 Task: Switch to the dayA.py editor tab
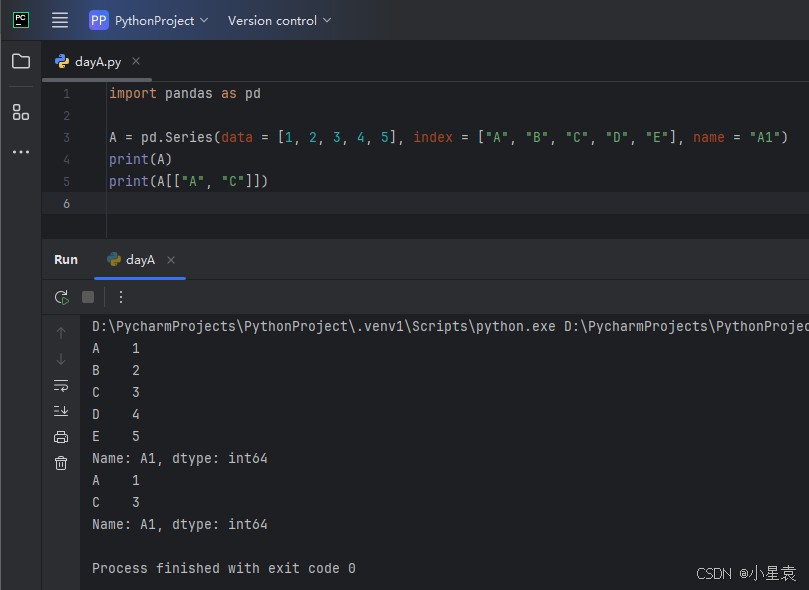click(x=97, y=61)
